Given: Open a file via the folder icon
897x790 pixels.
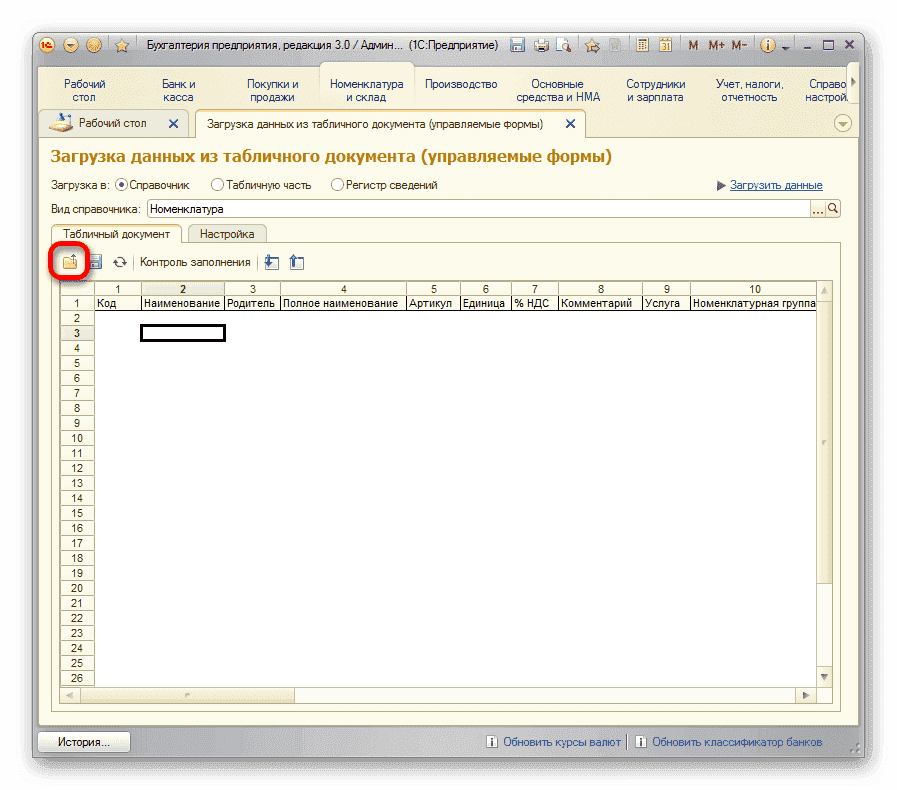Looking at the screenshot, I should 71,262.
